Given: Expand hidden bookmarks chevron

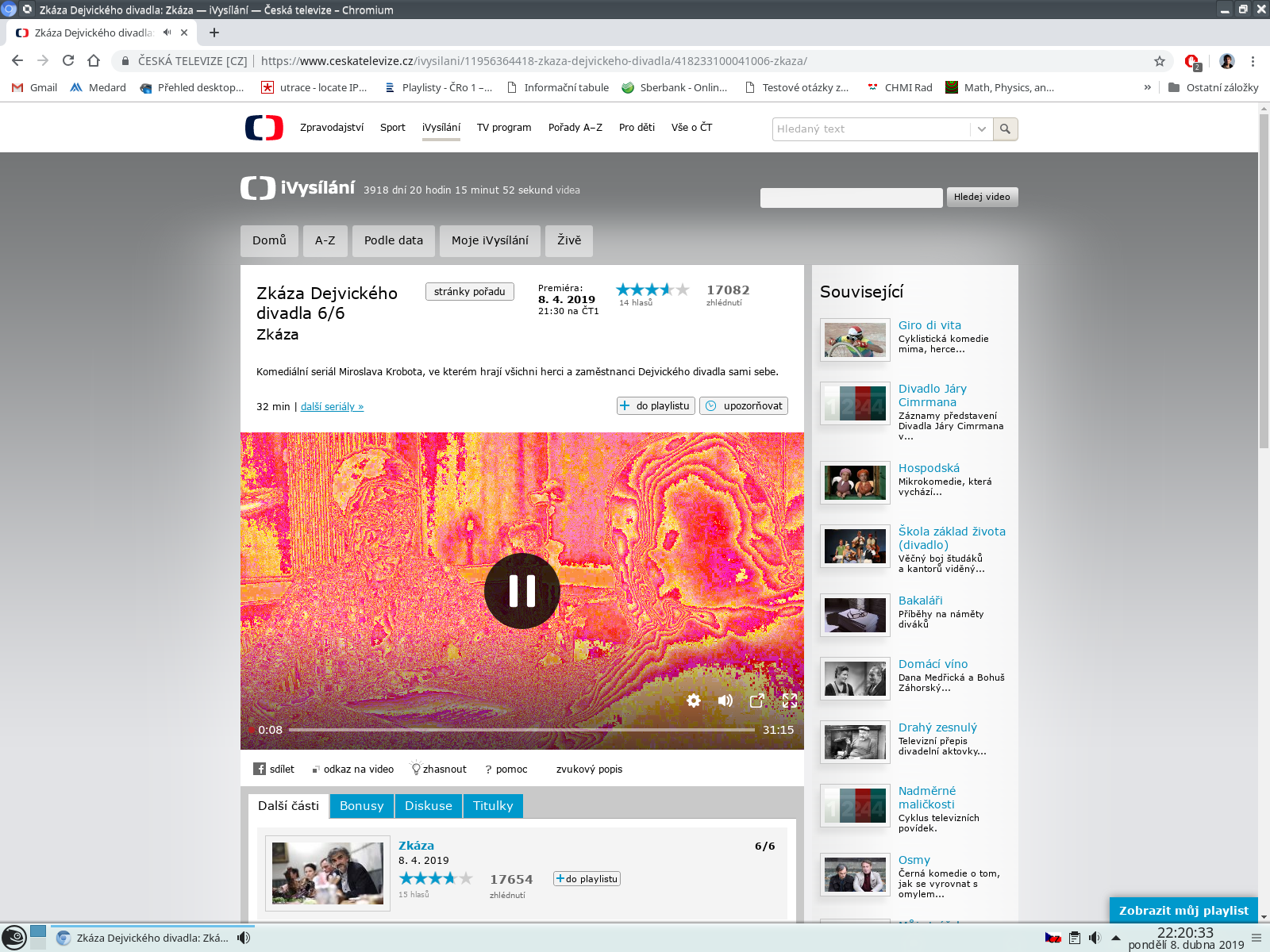Looking at the screenshot, I should coord(1148,87).
